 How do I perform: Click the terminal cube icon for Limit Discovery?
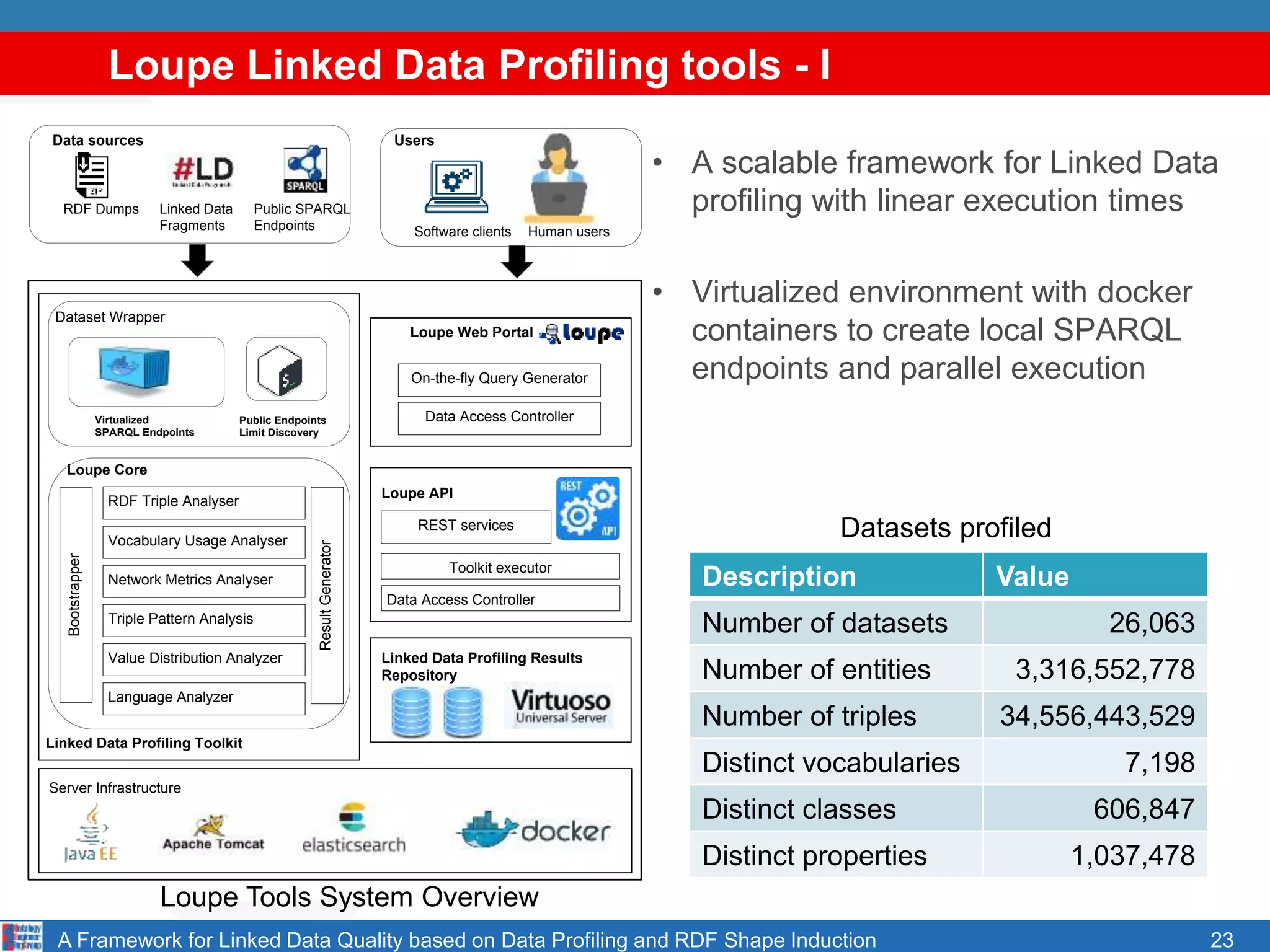point(280,370)
